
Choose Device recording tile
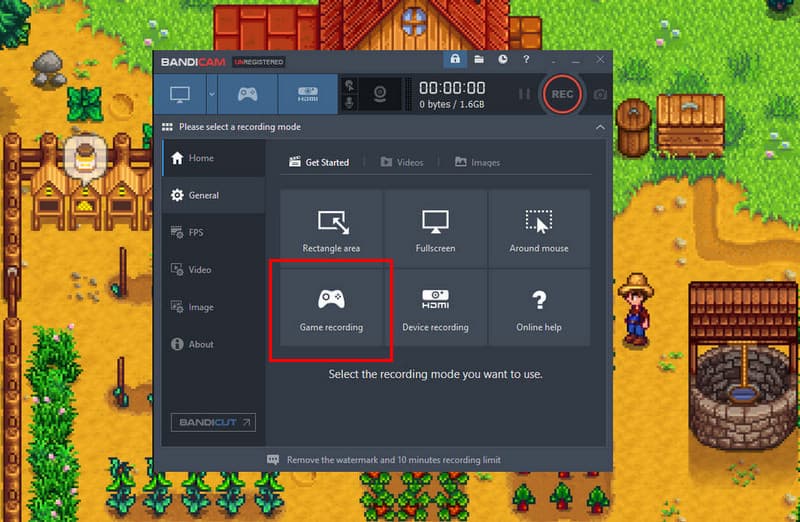click(435, 308)
